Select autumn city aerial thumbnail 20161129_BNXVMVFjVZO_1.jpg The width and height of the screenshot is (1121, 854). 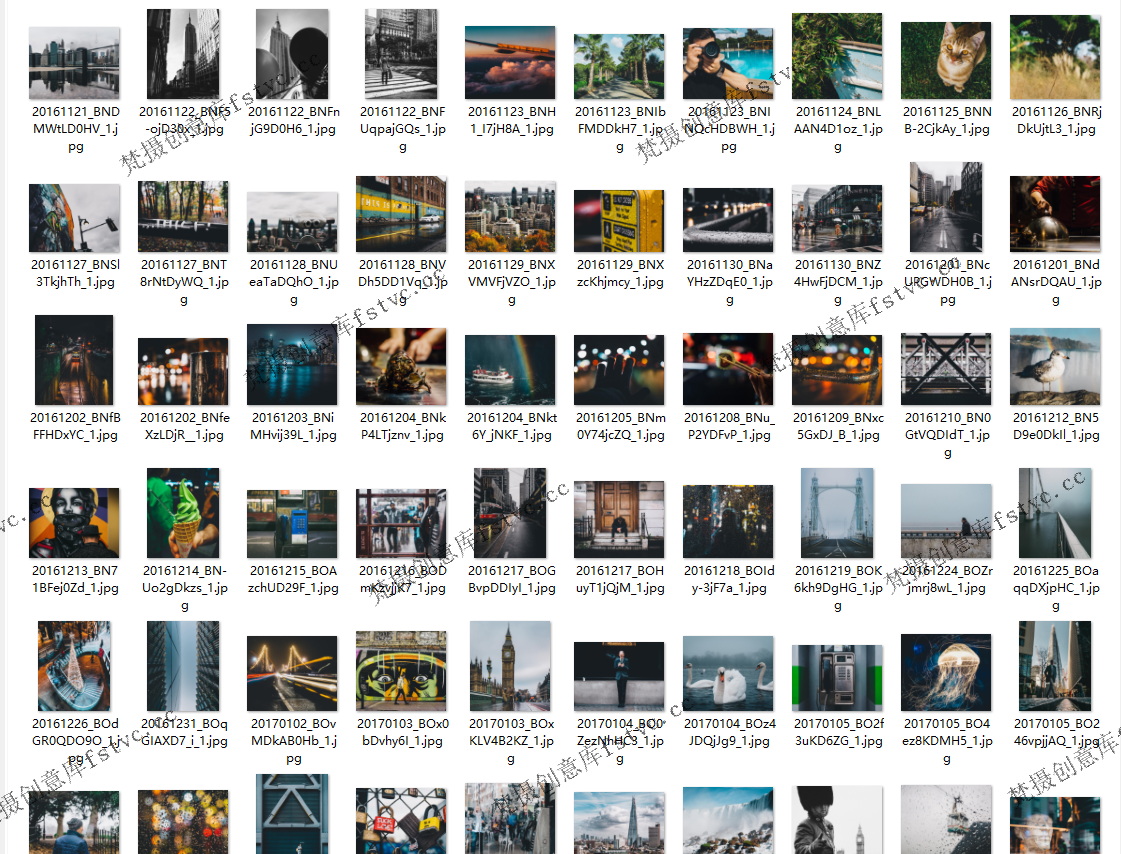coord(510,217)
